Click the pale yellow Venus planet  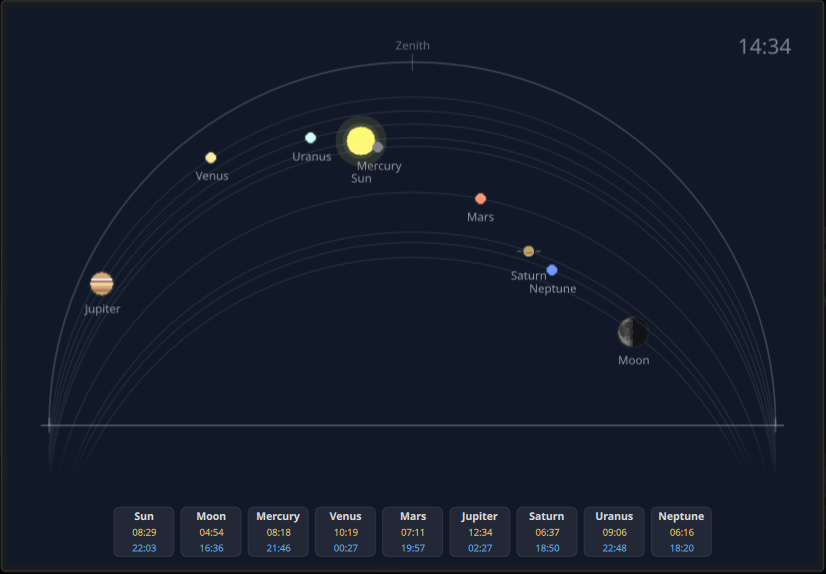[211, 157]
